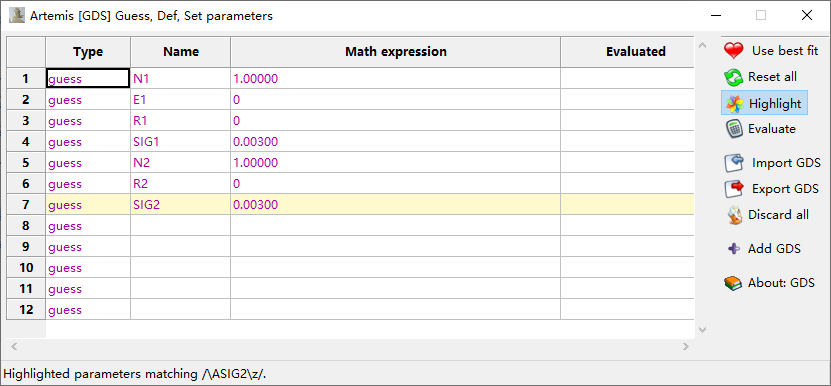This screenshot has width=831, height=386.
Task: Click the Discard all icon
Action: (x=734, y=215)
